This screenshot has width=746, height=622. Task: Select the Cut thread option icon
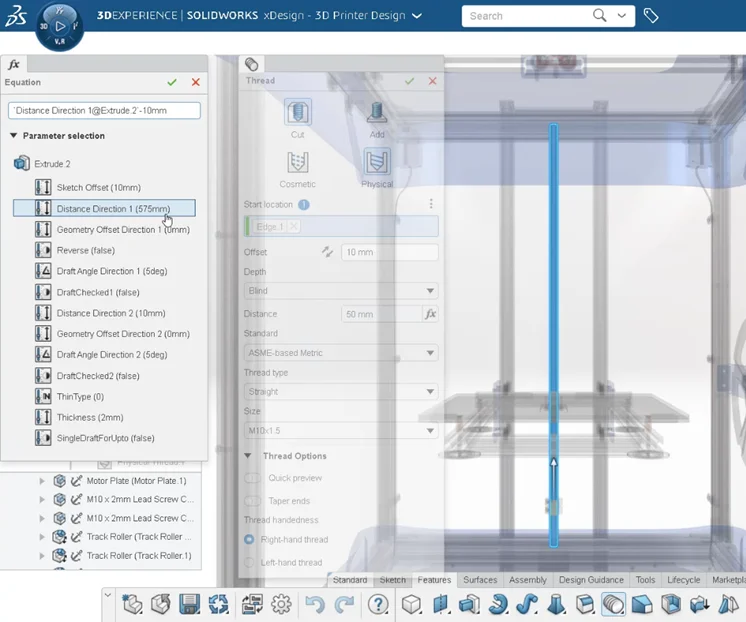297,112
